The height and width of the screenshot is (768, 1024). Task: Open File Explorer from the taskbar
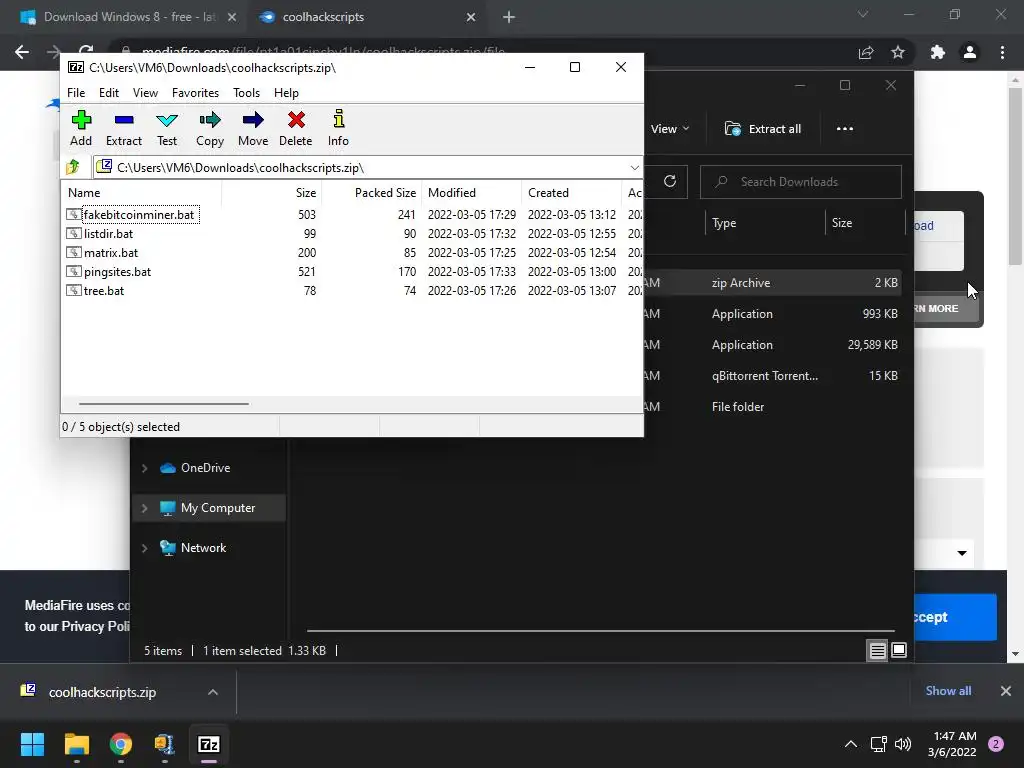pos(76,744)
